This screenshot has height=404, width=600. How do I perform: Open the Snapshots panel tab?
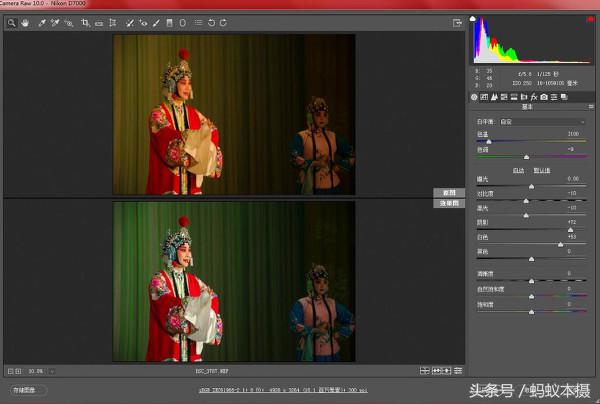(564, 97)
